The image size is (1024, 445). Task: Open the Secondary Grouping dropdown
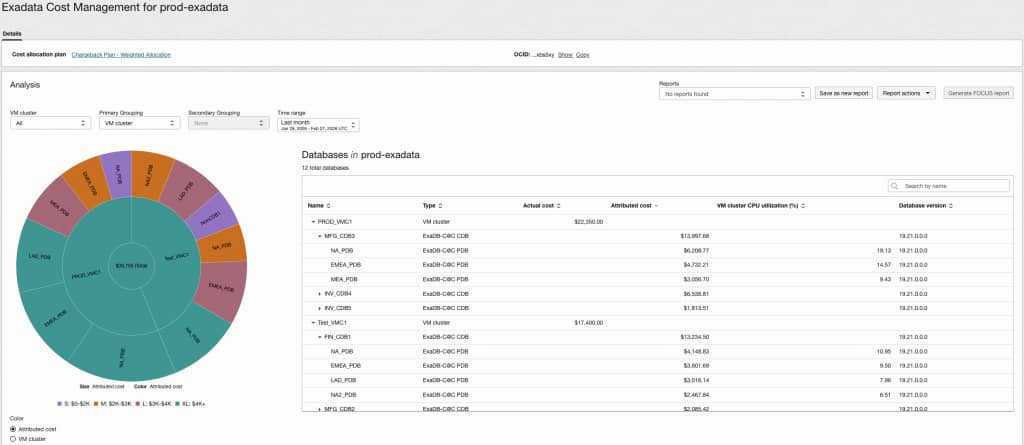(229, 123)
